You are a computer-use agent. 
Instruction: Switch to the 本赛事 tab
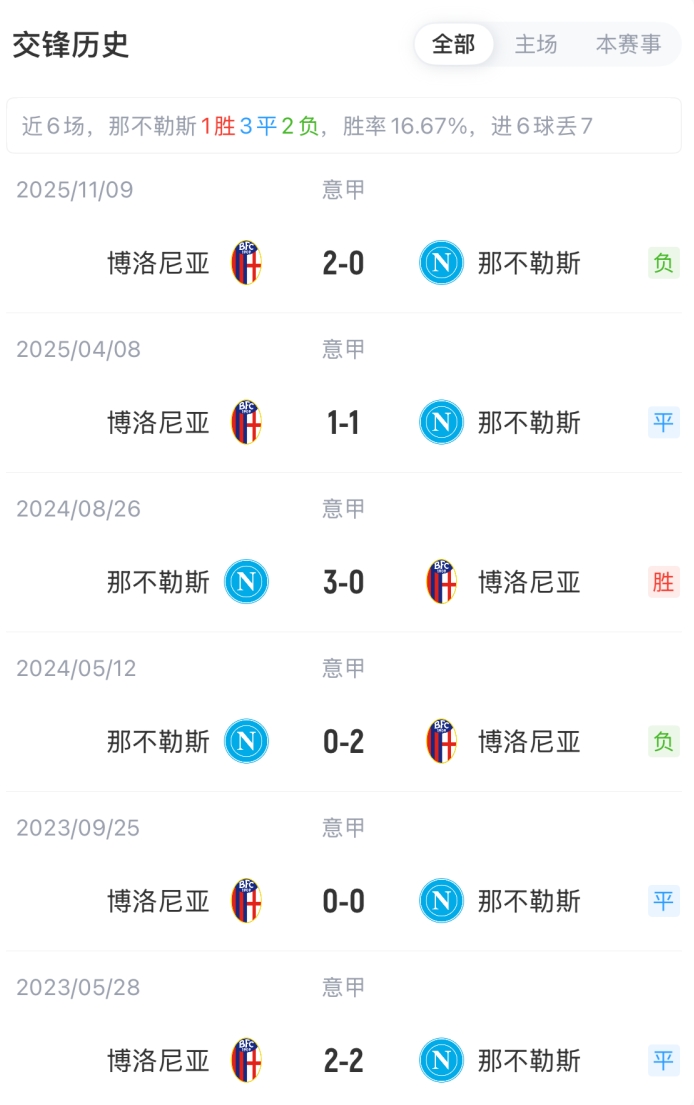pos(628,45)
